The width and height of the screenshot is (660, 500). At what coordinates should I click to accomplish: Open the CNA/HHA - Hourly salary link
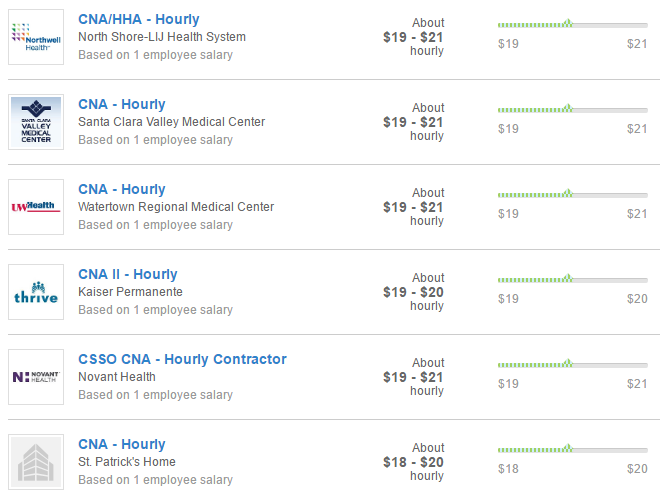tap(138, 19)
